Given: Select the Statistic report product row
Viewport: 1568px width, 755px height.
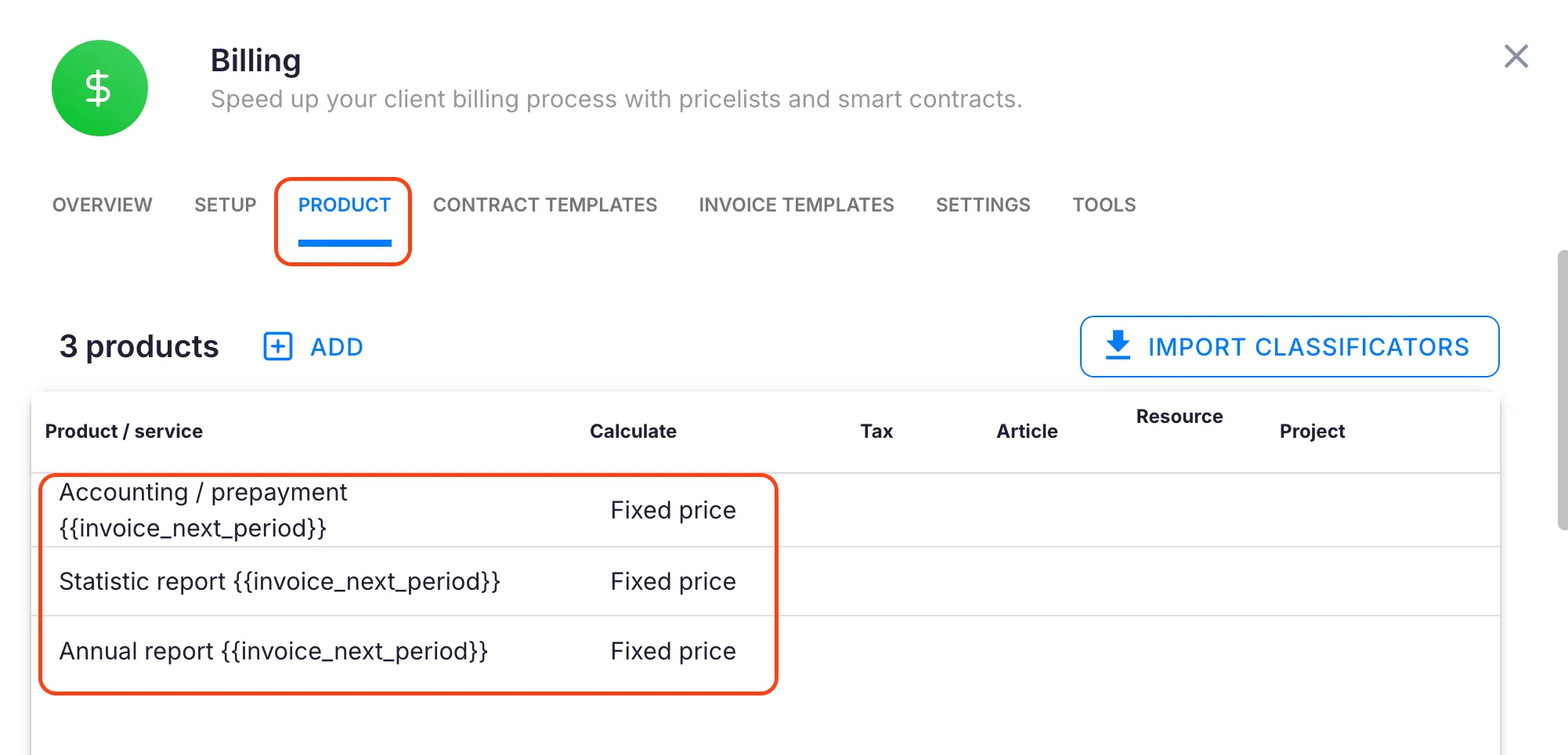Looking at the screenshot, I should (279, 581).
